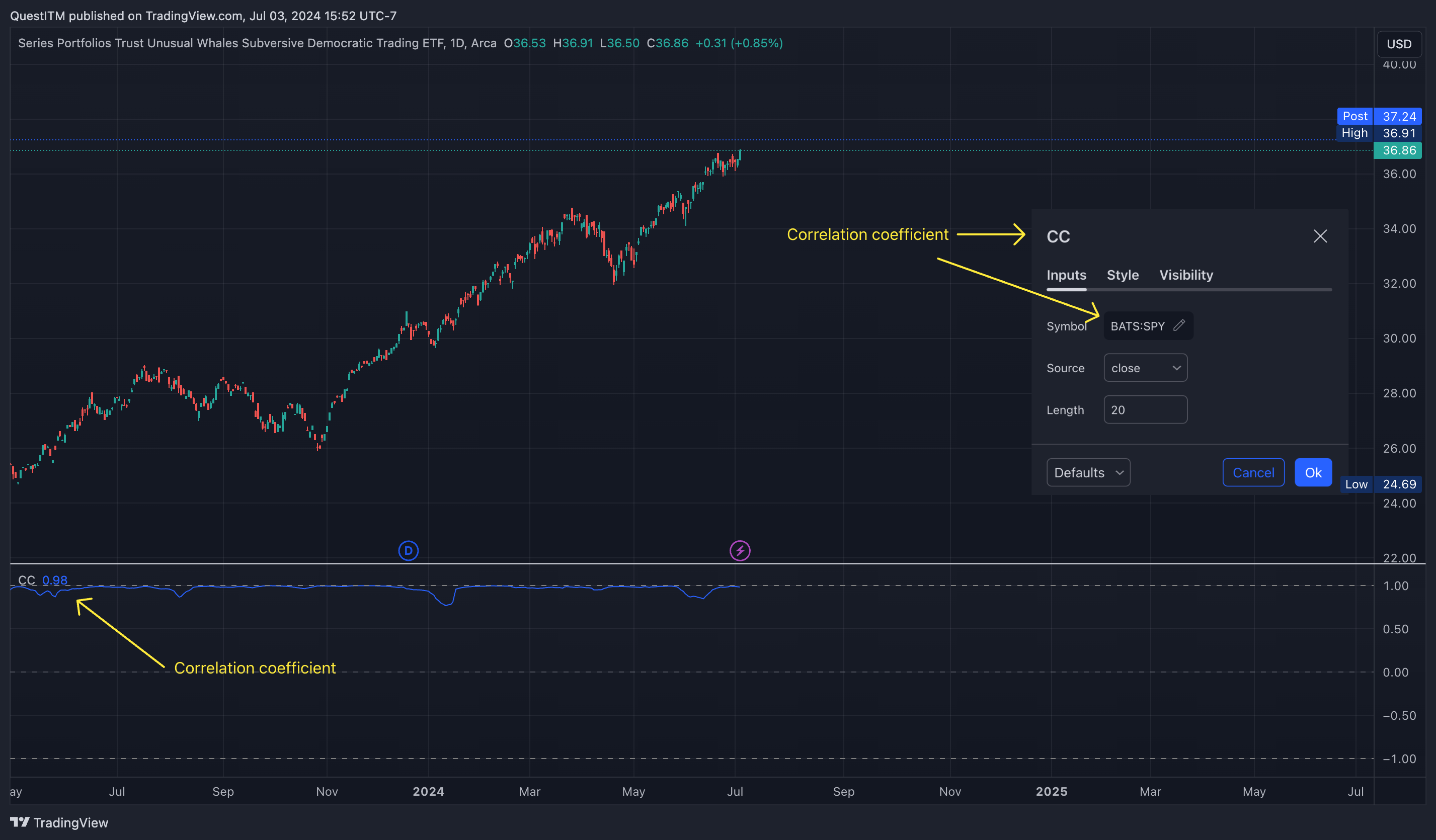Image resolution: width=1436 pixels, height=840 pixels.
Task: Expand the Defaults dropdown
Action: tap(1088, 472)
